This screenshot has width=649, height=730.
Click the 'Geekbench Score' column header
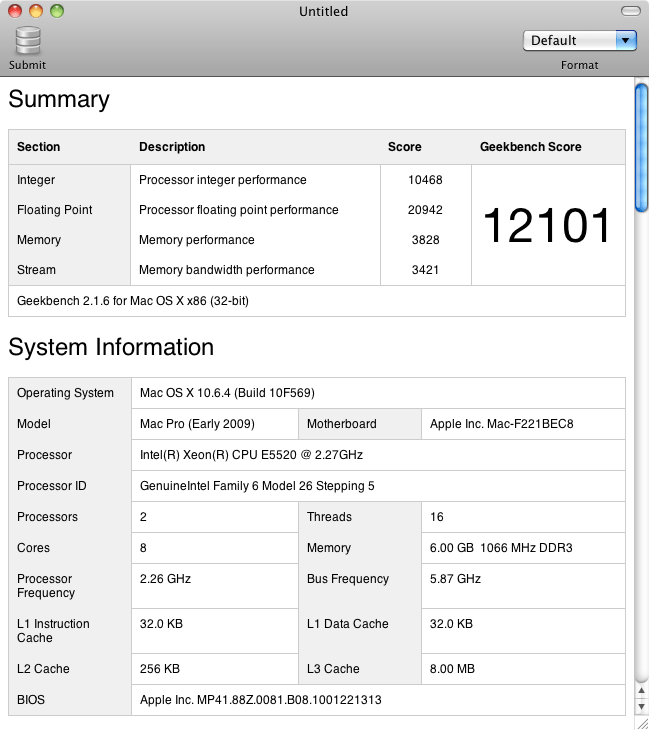click(x=531, y=147)
